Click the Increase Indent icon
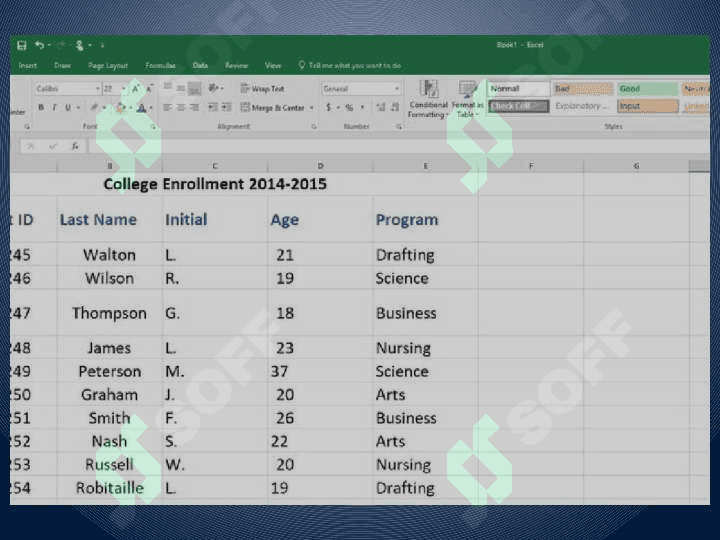Viewport: 720px width, 540px height. [226, 107]
